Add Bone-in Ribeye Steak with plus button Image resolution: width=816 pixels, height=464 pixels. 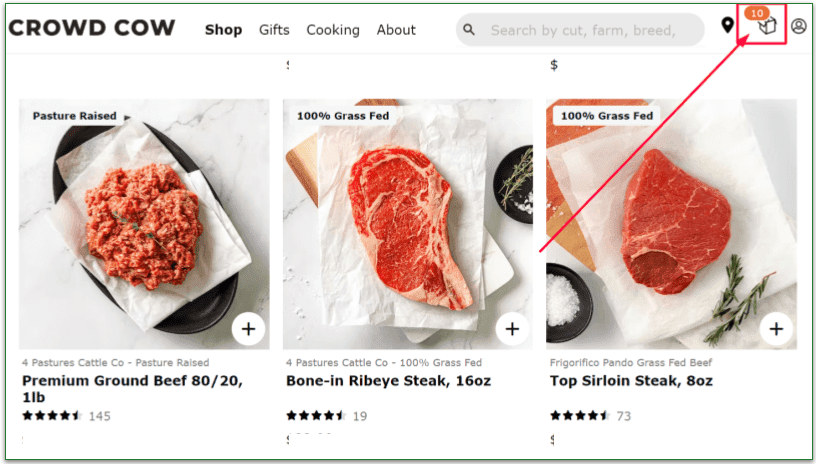coord(512,328)
